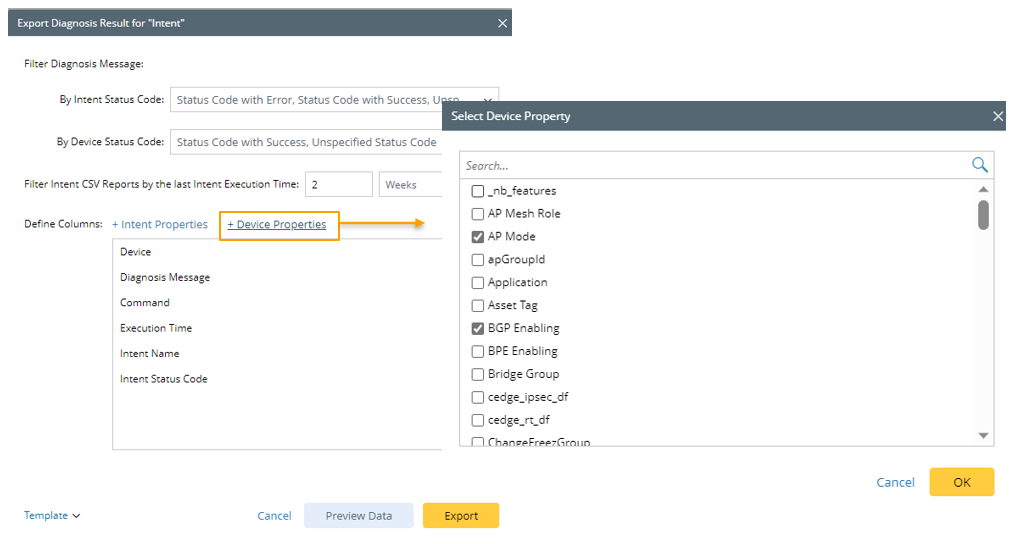1014x544 pixels.
Task: Click the Preview Data button
Action: click(x=358, y=516)
